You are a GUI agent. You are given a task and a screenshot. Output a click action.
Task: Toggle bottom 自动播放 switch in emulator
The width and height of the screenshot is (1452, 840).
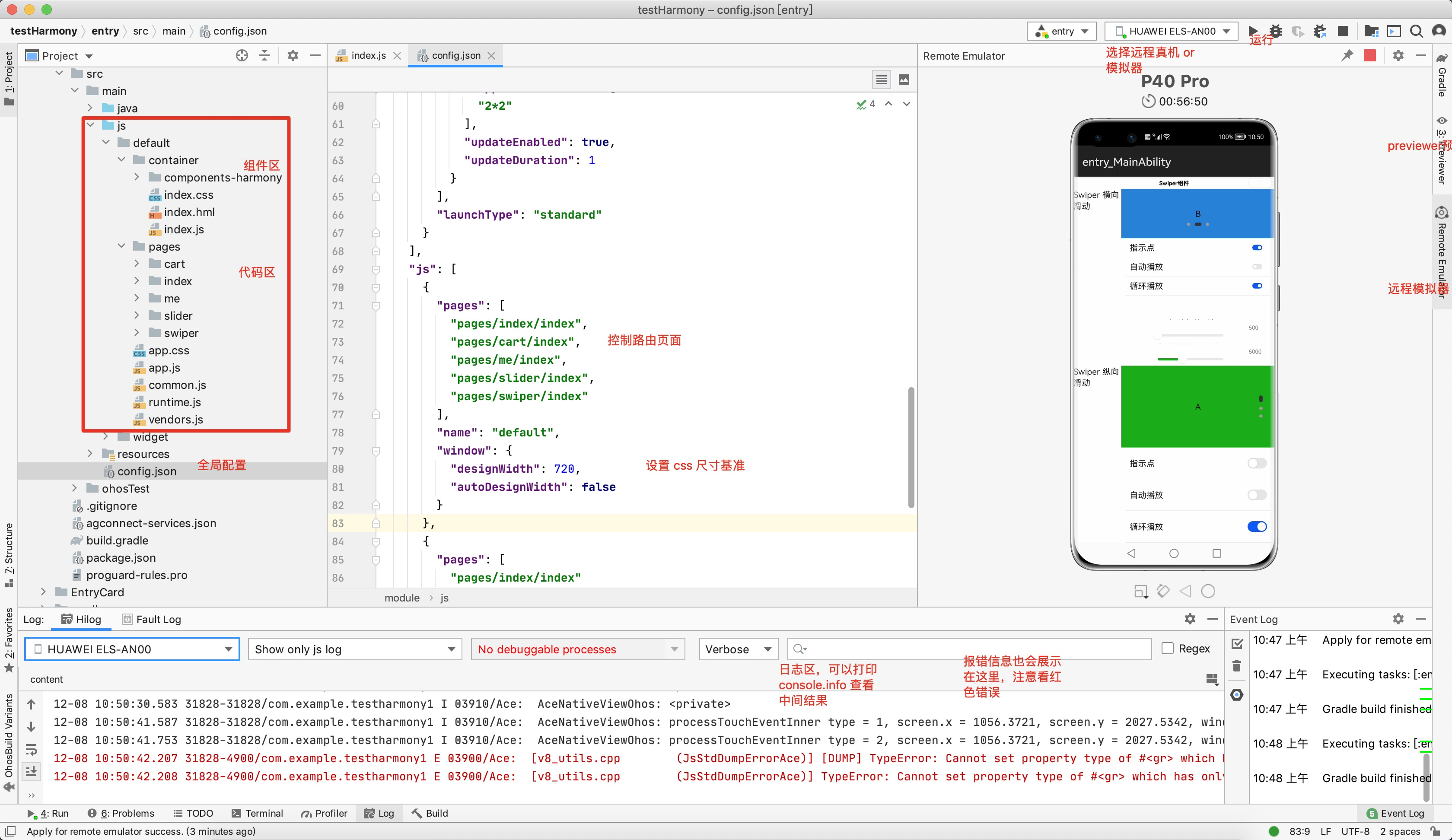point(1257,495)
